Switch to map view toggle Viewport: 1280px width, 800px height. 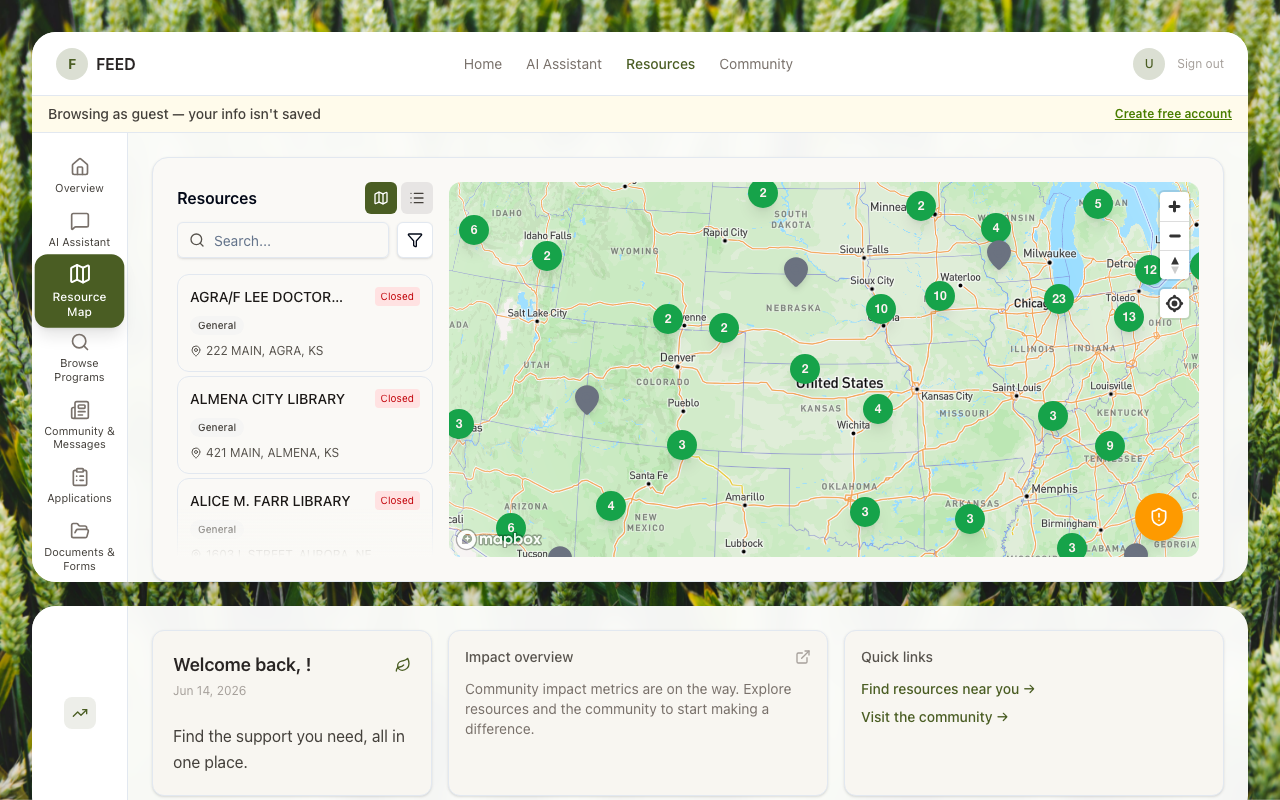[381, 198]
